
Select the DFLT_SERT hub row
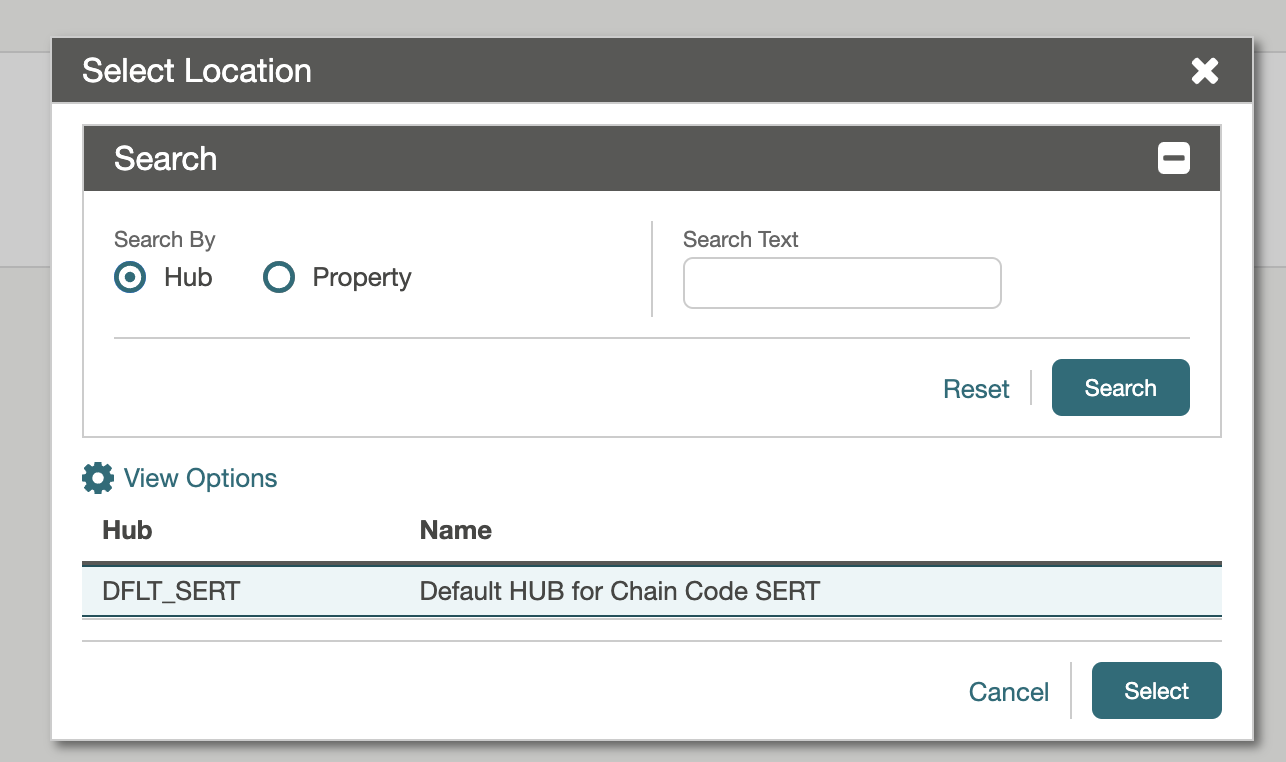click(x=652, y=591)
